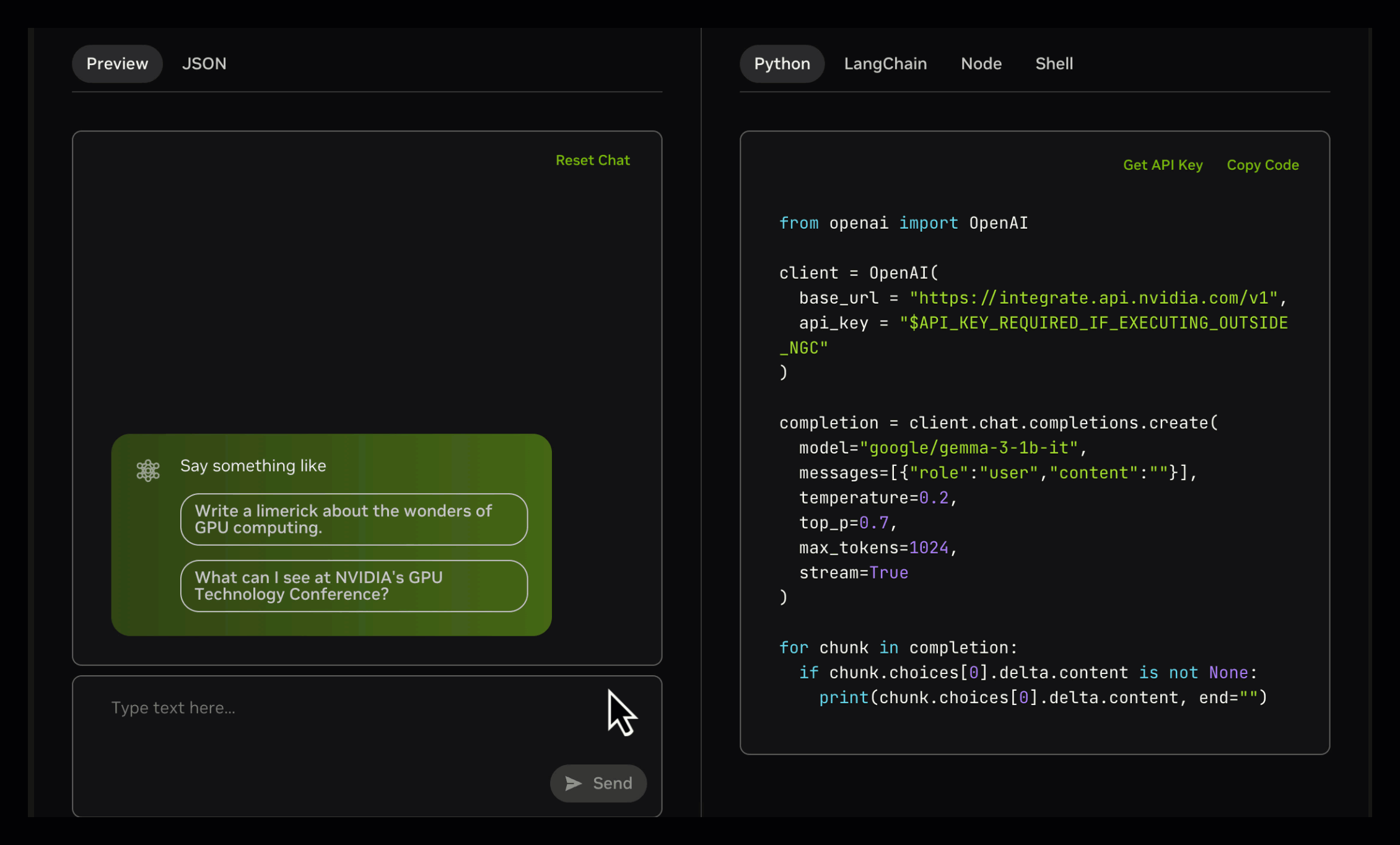1400x845 pixels.
Task: Click the atom-shaped assistant icon
Action: pyautogui.click(x=148, y=471)
